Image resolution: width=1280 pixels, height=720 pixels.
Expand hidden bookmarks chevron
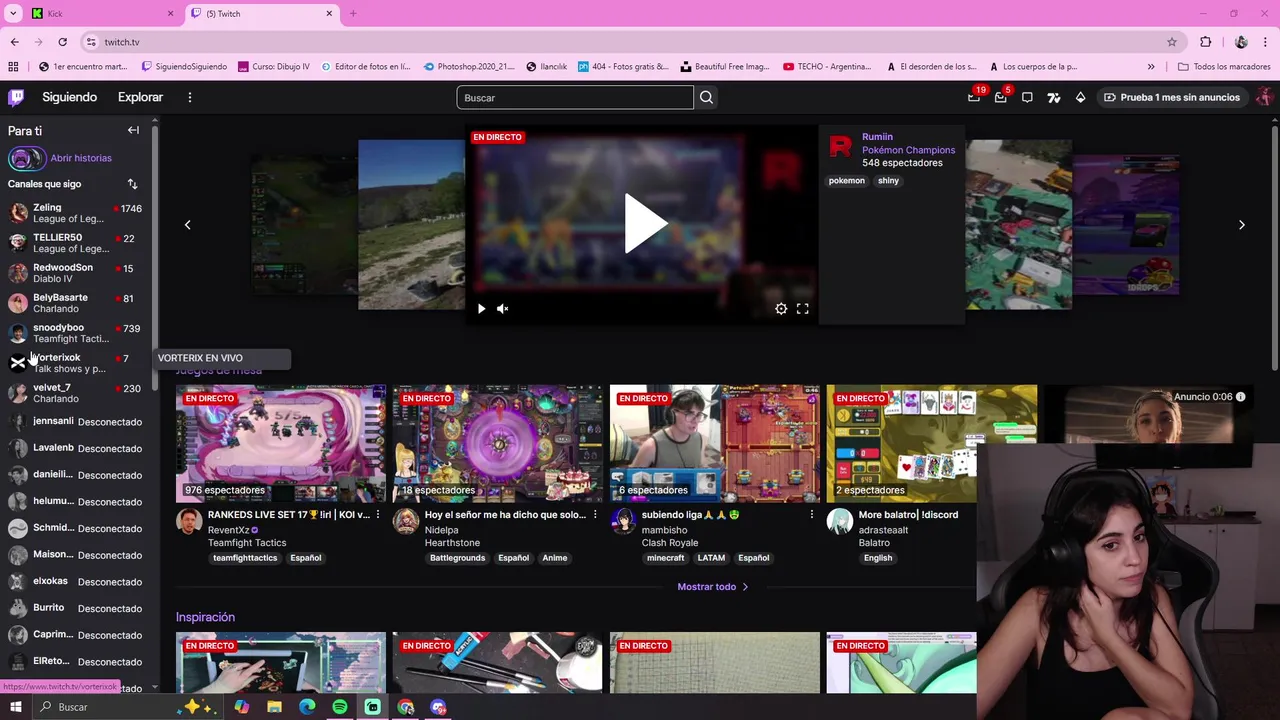[x=1151, y=67]
